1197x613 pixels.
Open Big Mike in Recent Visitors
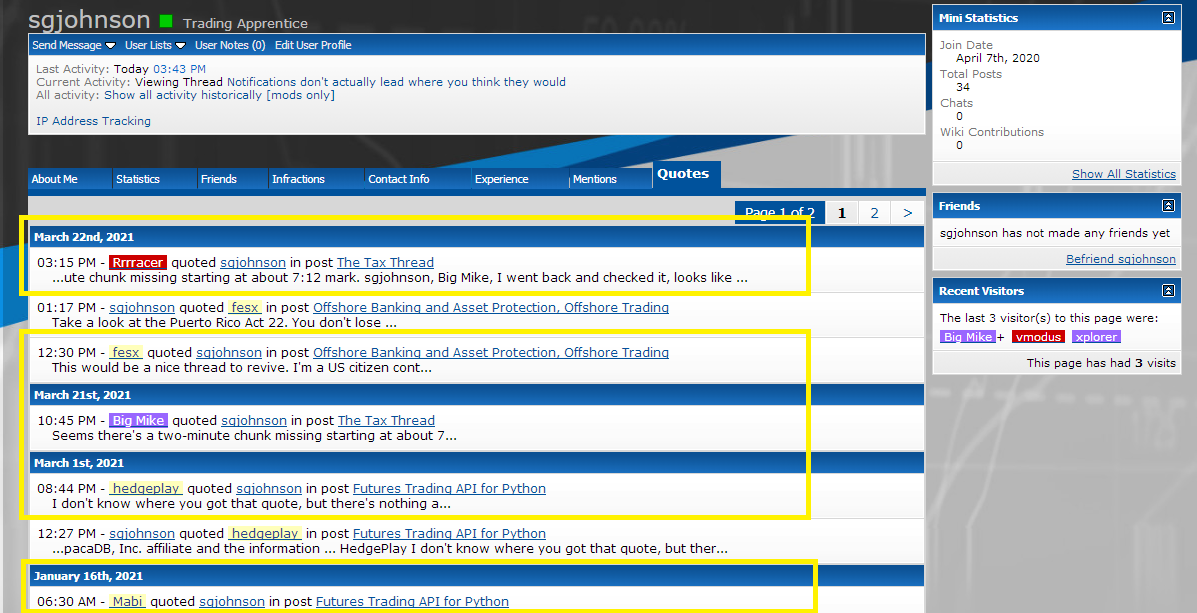point(968,337)
